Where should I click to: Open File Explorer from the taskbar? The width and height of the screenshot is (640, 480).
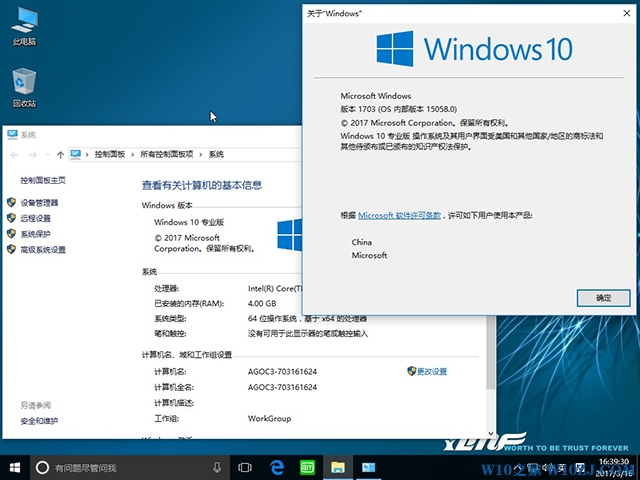[338, 468]
